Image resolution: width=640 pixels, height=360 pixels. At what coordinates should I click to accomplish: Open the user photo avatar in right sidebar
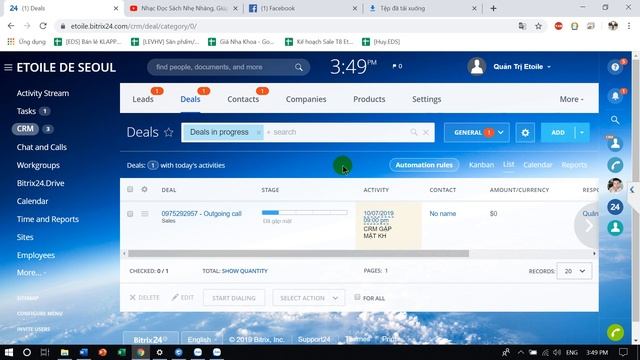(x=615, y=186)
